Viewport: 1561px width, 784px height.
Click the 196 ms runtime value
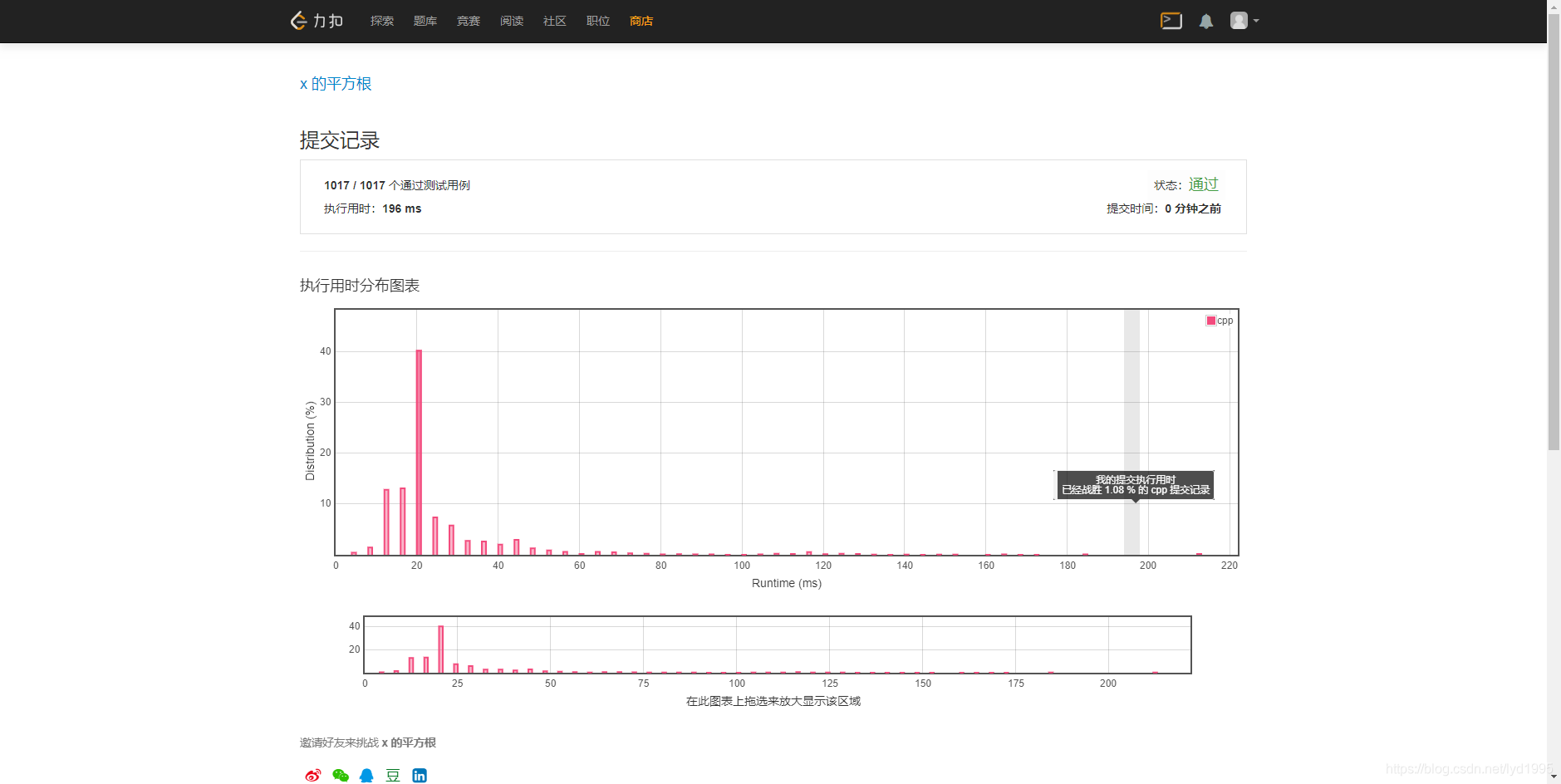(x=402, y=208)
